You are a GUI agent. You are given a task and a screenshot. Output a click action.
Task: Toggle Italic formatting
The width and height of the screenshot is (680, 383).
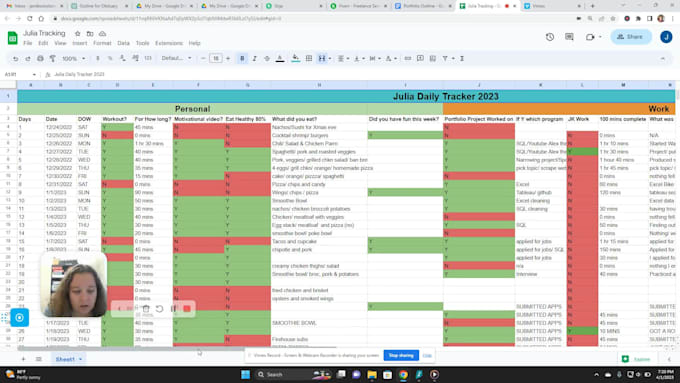[x=255, y=59]
